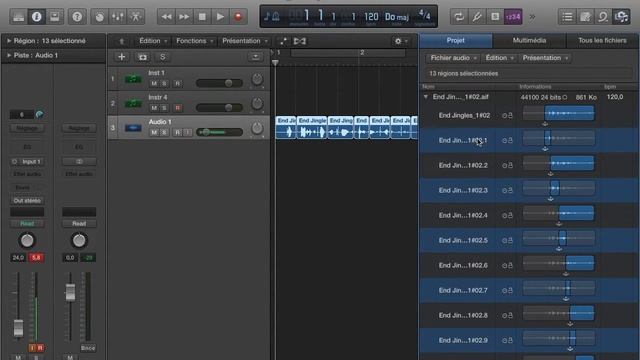Switch to the Multimédia tab
The image size is (640, 360).
click(529, 40)
